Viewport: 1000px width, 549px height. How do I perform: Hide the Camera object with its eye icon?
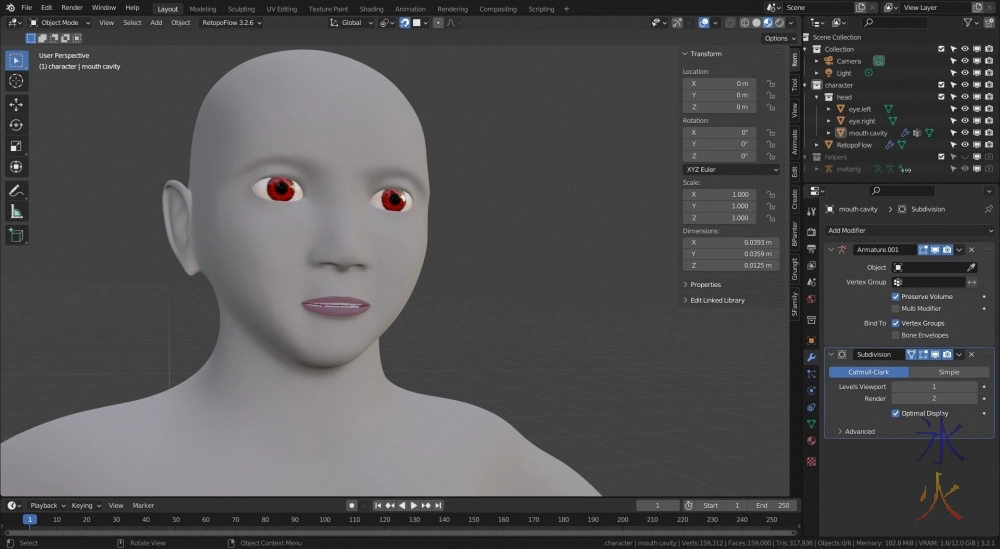(964, 61)
